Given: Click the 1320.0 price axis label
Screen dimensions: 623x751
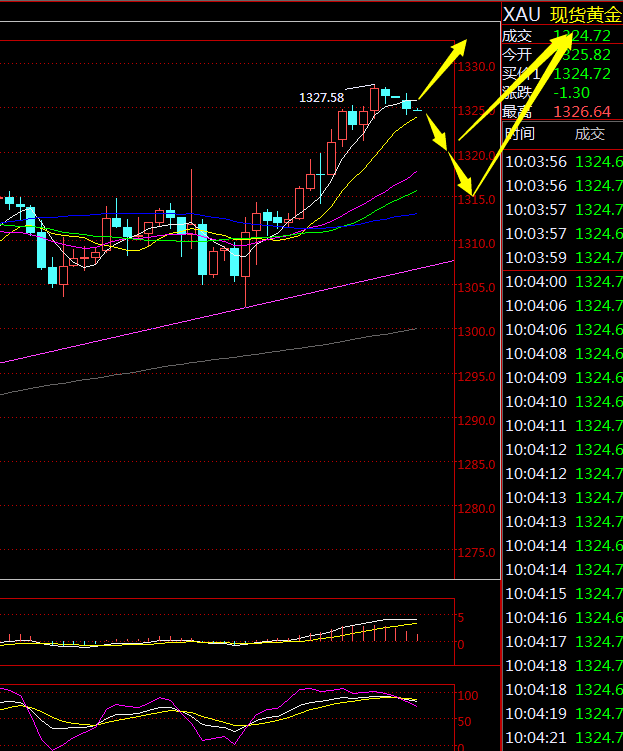Looking at the screenshot, I should [x=476, y=156].
